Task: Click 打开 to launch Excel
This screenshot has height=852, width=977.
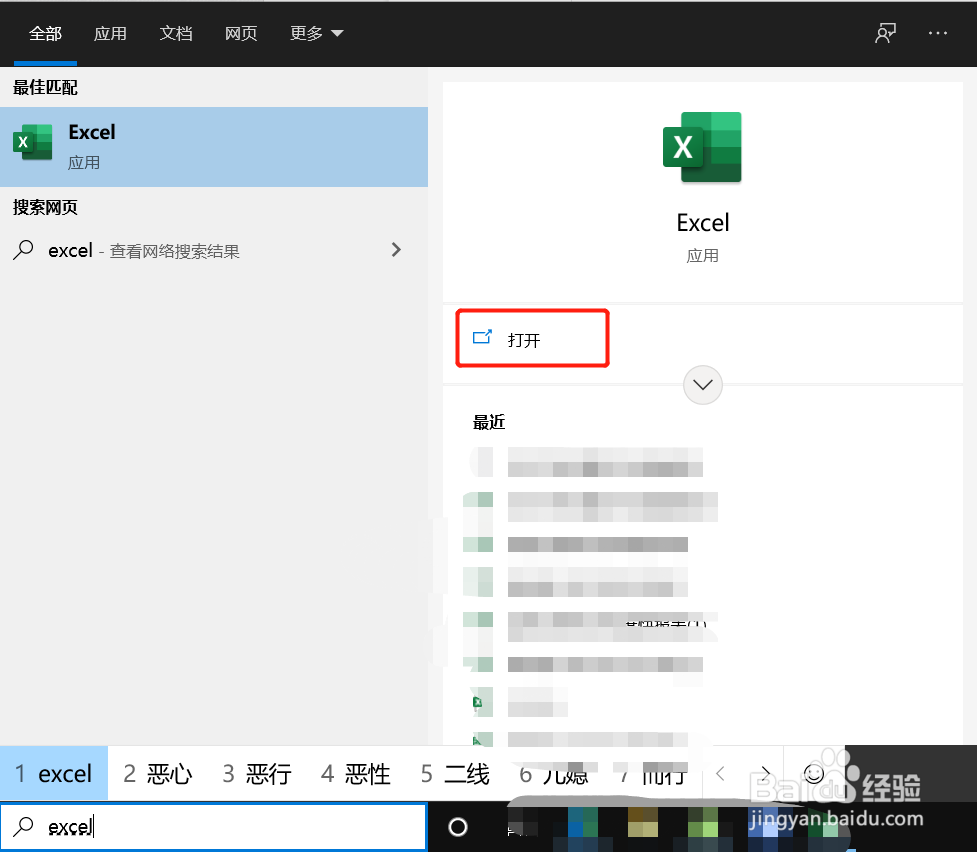Action: tap(533, 338)
